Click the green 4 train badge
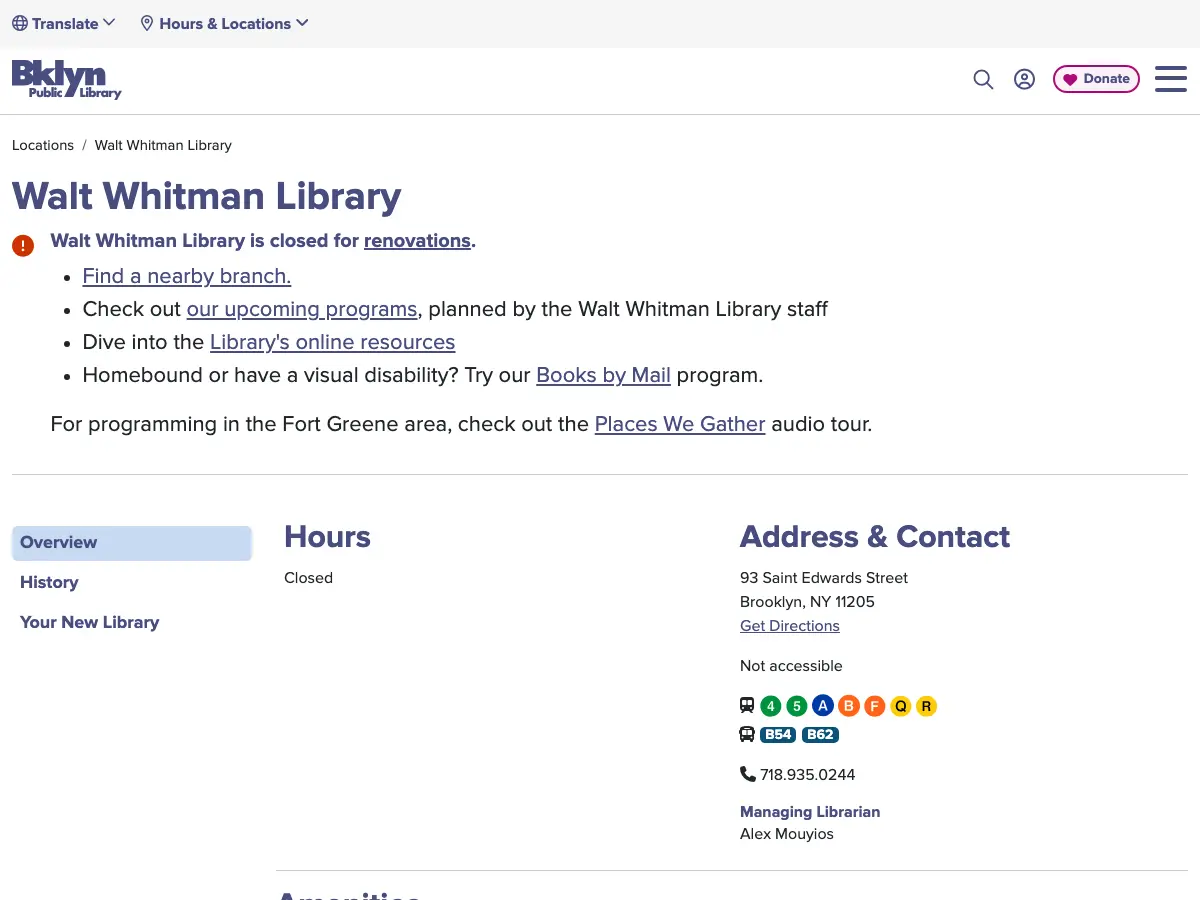The image size is (1200, 900). pyautogui.click(x=770, y=706)
